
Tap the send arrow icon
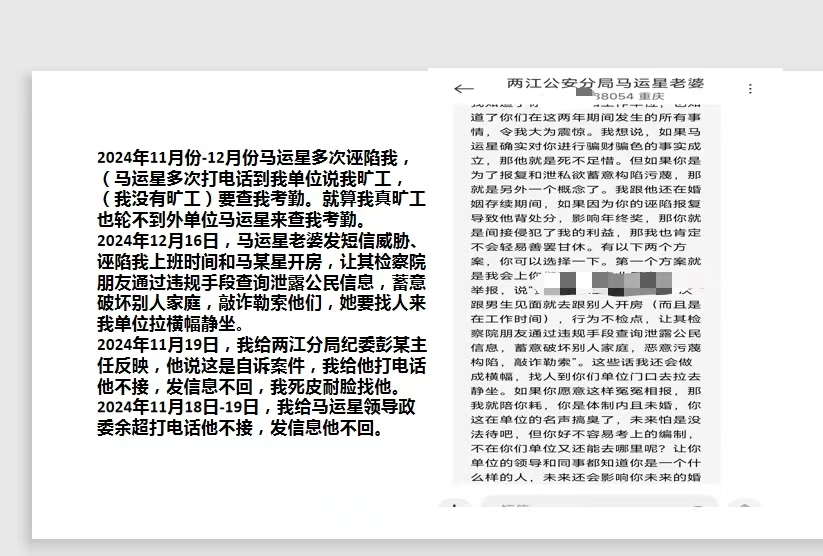point(744,504)
